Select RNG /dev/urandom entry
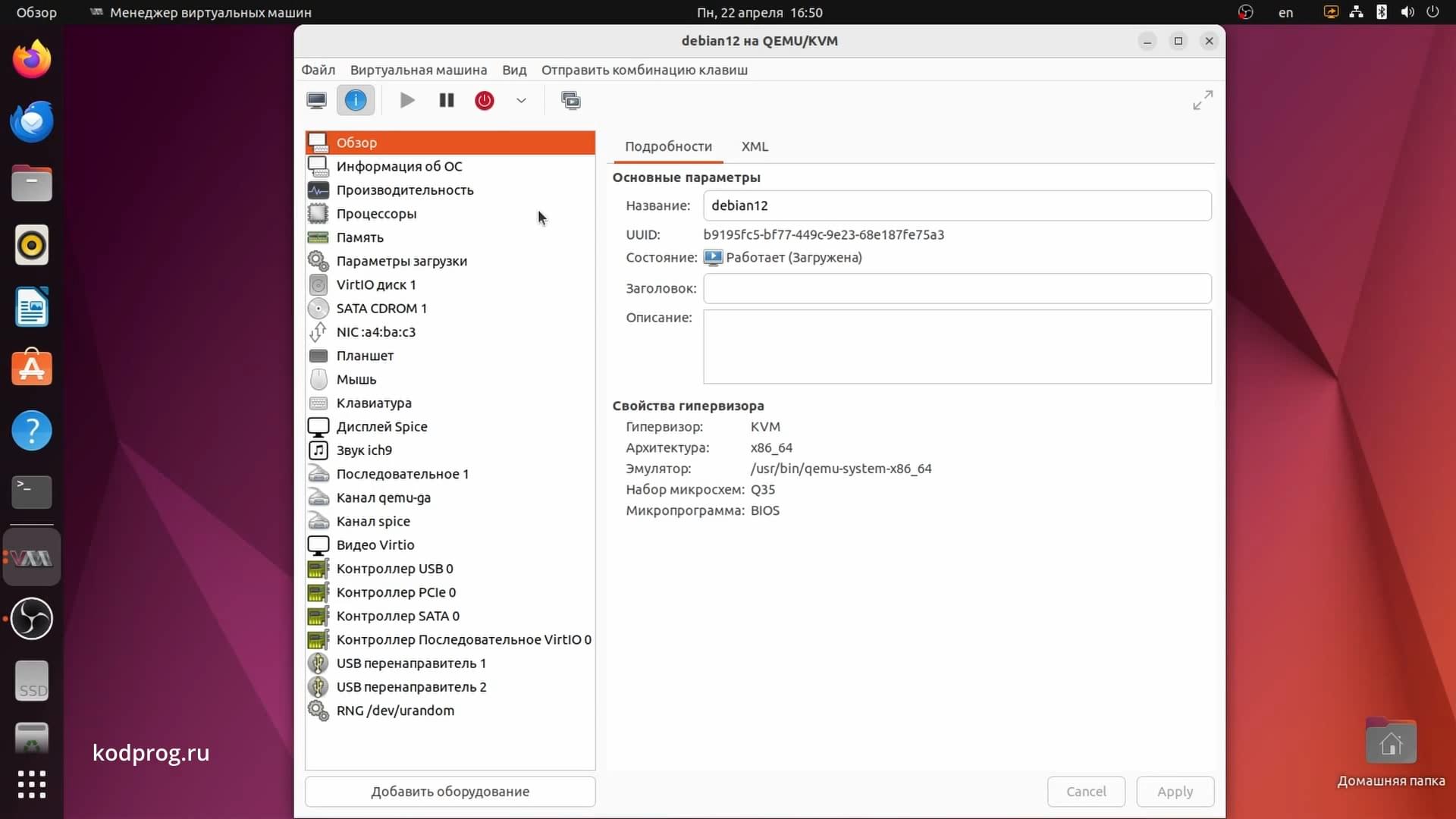This screenshot has height=819, width=1456. tap(450, 711)
